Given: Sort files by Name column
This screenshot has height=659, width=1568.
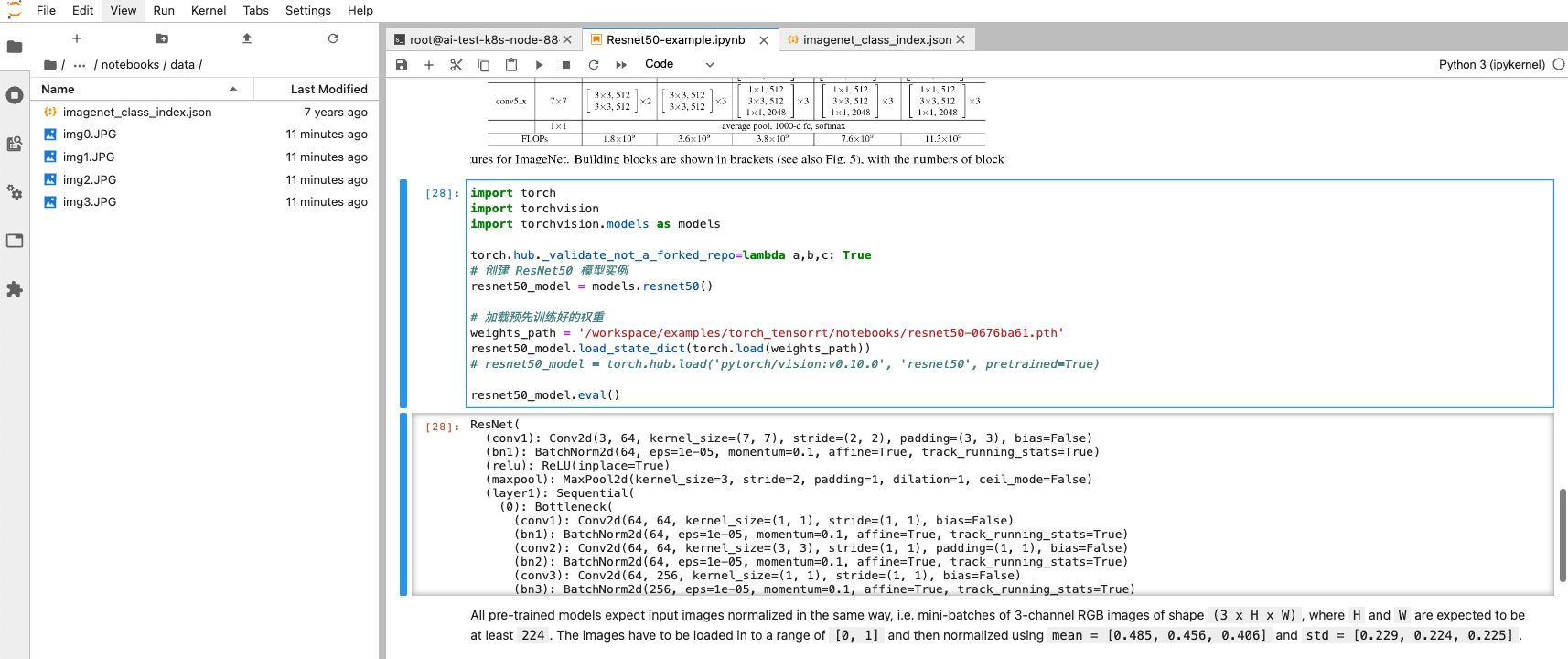Looking at the screenshot, I should 141,89.
